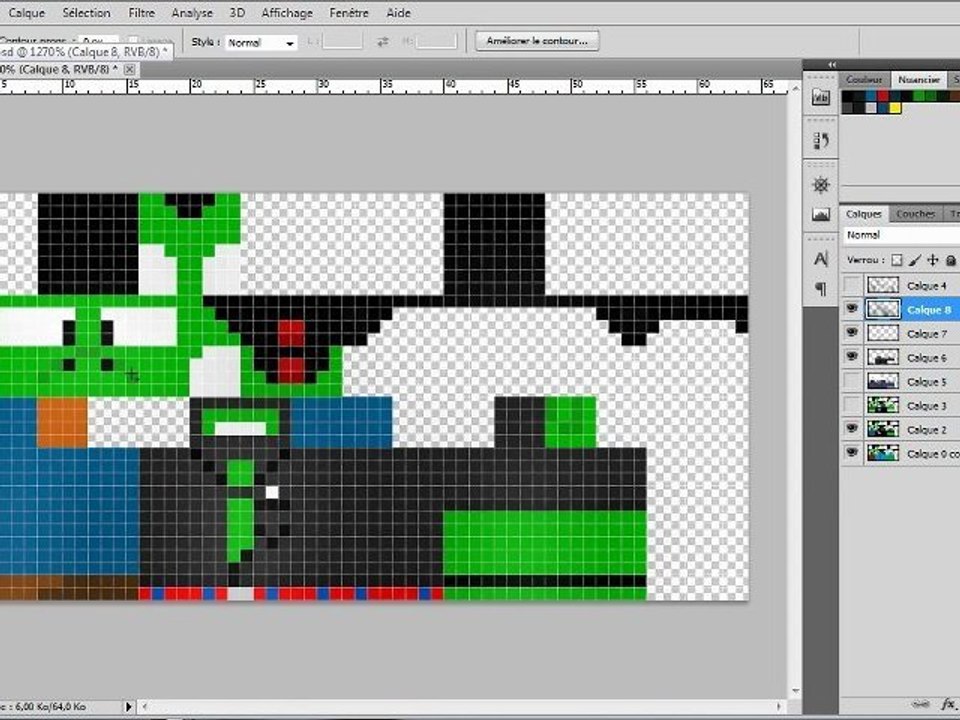Click the vertical scrollbar down arrow
The height and width of the screenshot is (720, 960).
click(x=795, y=691)
